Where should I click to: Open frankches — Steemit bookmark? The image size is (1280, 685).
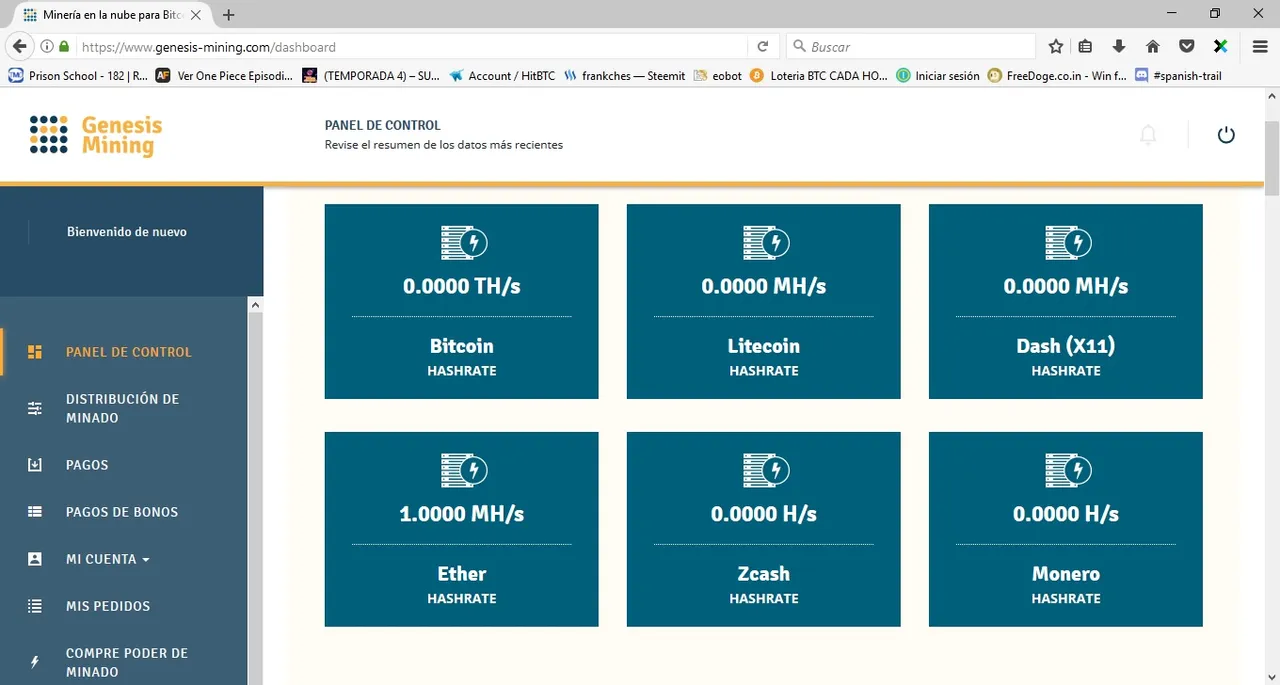[625, 75]
